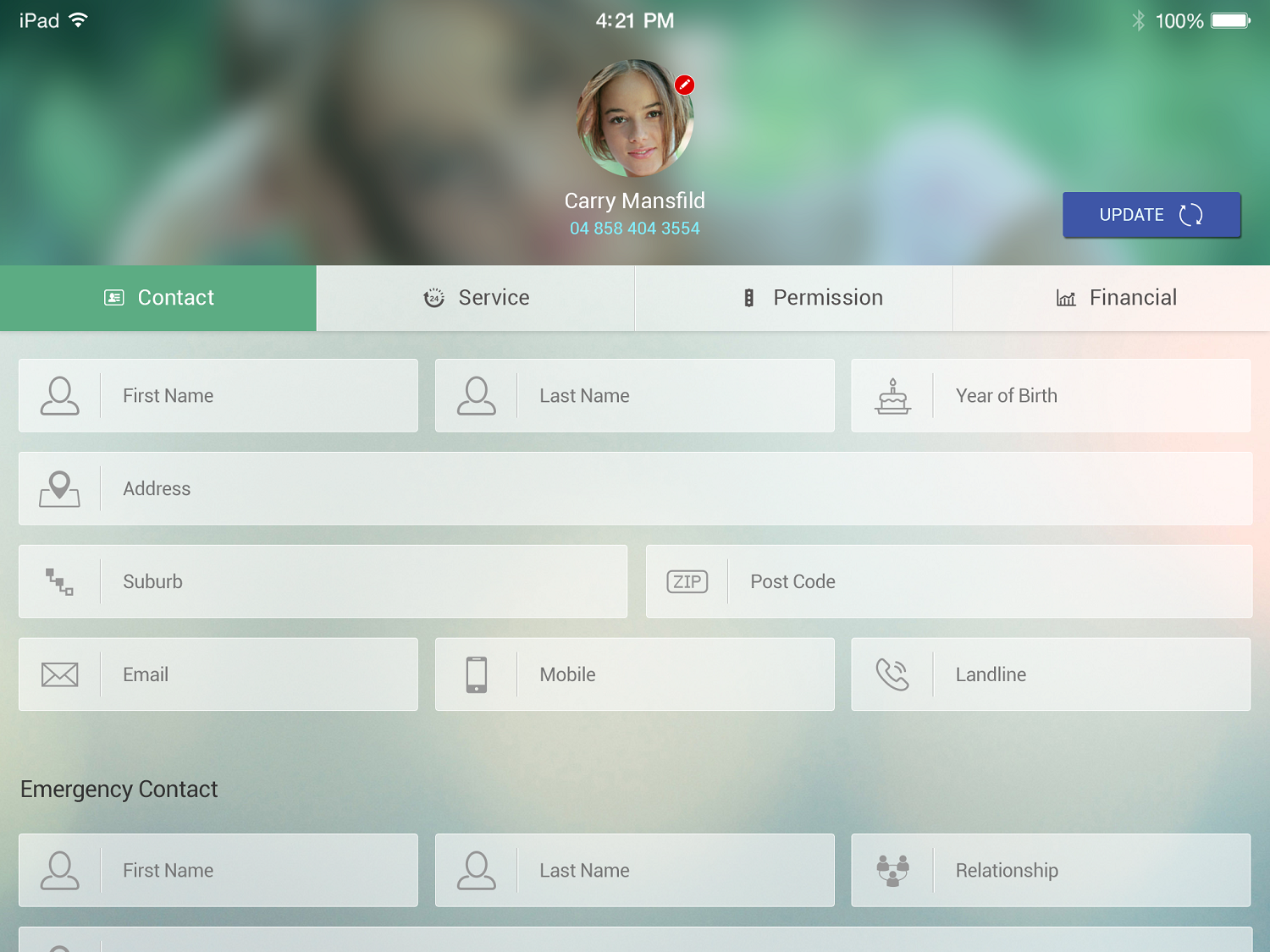Tap the Wi-Fi status icon
Image resolution: width=1270 pixels, height=952 pixels.
point(78,20)
